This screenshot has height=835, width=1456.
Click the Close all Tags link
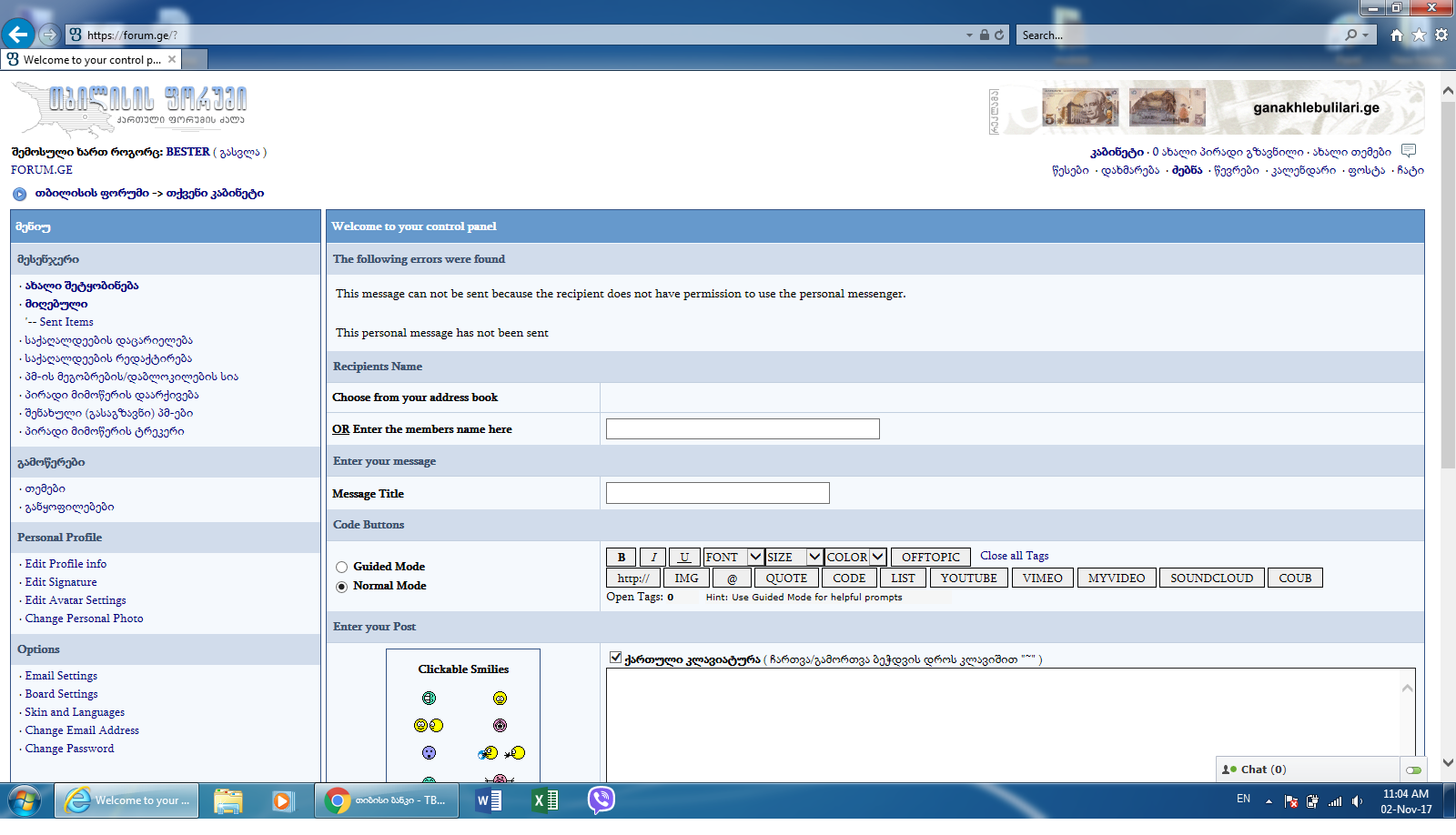click(x=1015, y=556)
